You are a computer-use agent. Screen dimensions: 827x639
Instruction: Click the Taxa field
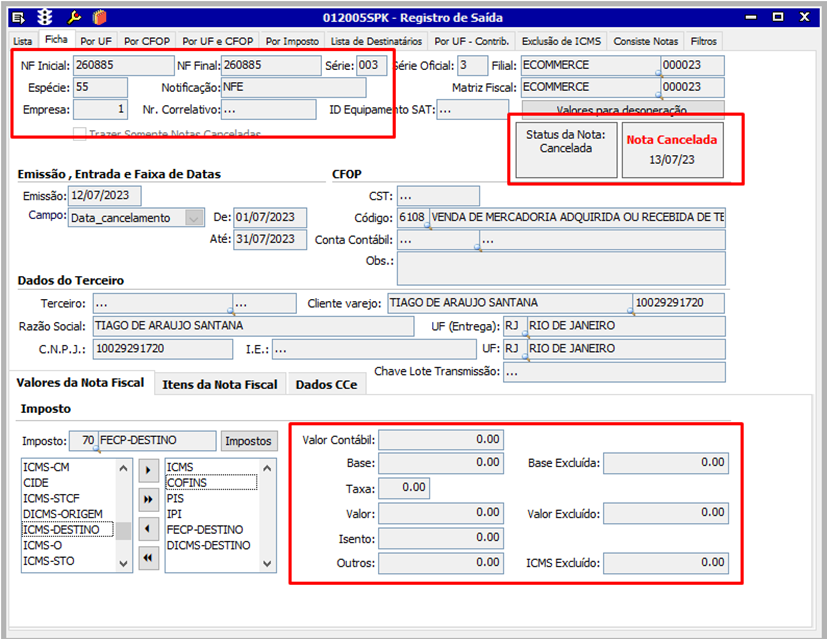404,488
